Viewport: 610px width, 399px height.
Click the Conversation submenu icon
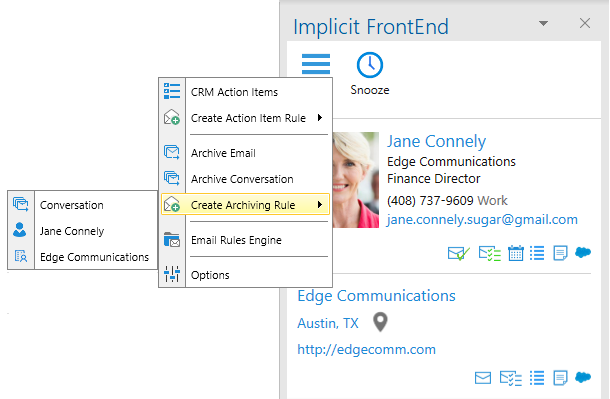pos(20,204)
